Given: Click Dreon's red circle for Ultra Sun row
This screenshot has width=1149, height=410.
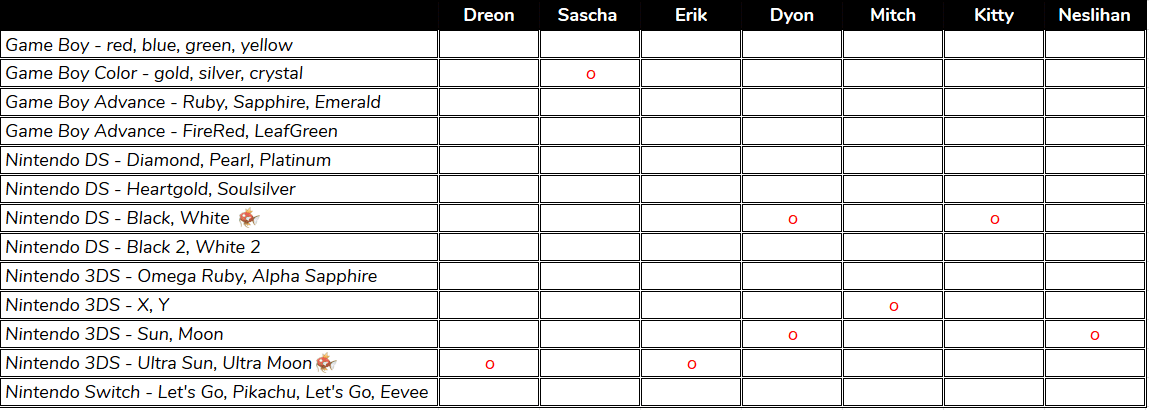Looking at the screenshot, I should point(489,365).
